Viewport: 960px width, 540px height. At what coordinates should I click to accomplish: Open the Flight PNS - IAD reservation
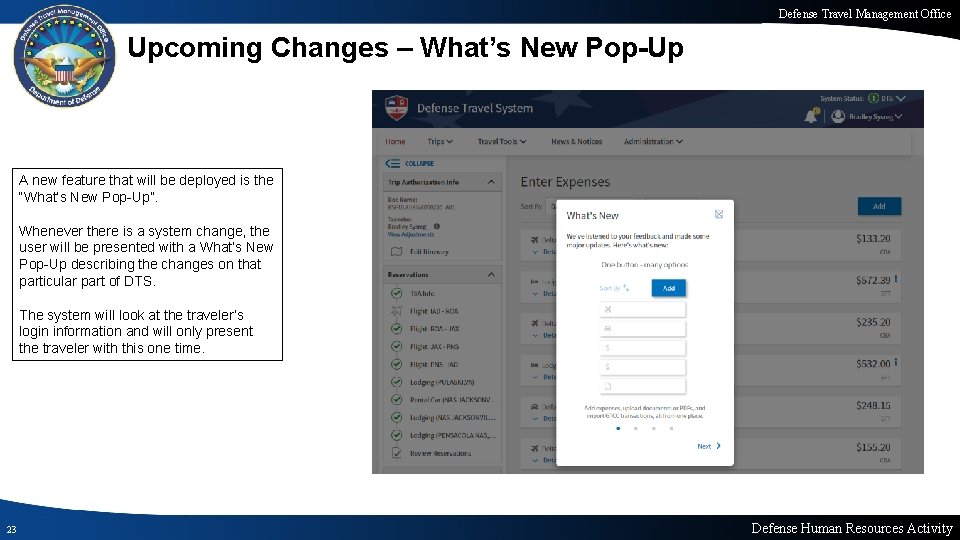tap(434, 364)
